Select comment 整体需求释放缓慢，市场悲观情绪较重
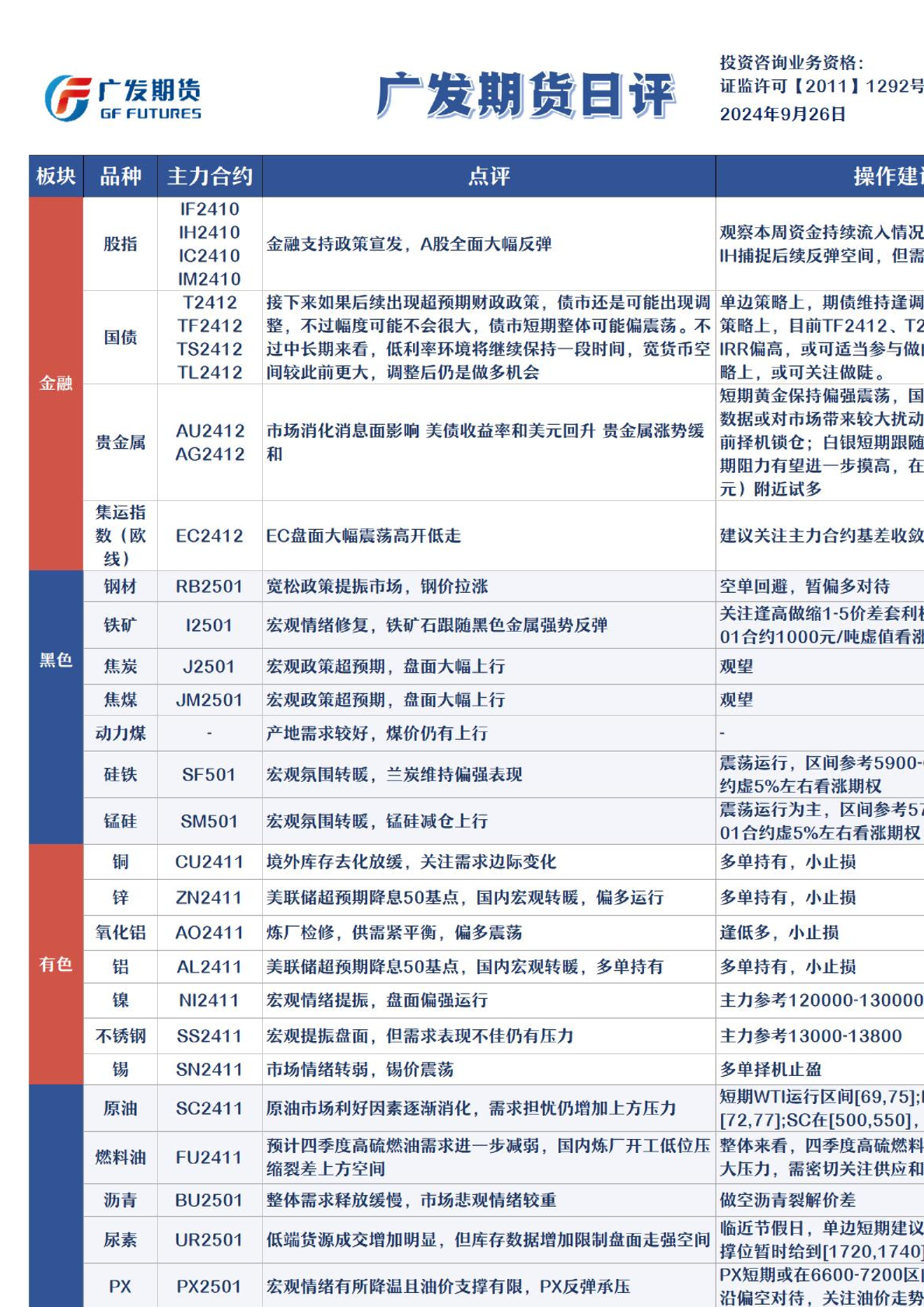Screen dimensions: 924x1307 [x=411, y=1200]
